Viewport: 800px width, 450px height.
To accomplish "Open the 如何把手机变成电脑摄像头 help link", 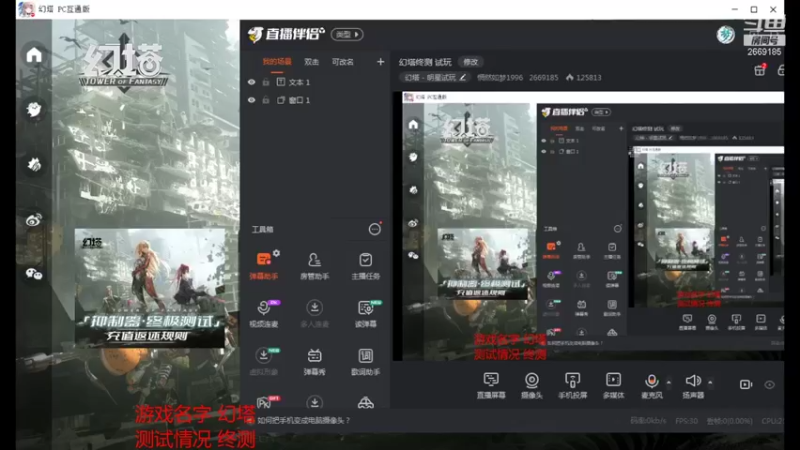I will coord(304,420).
